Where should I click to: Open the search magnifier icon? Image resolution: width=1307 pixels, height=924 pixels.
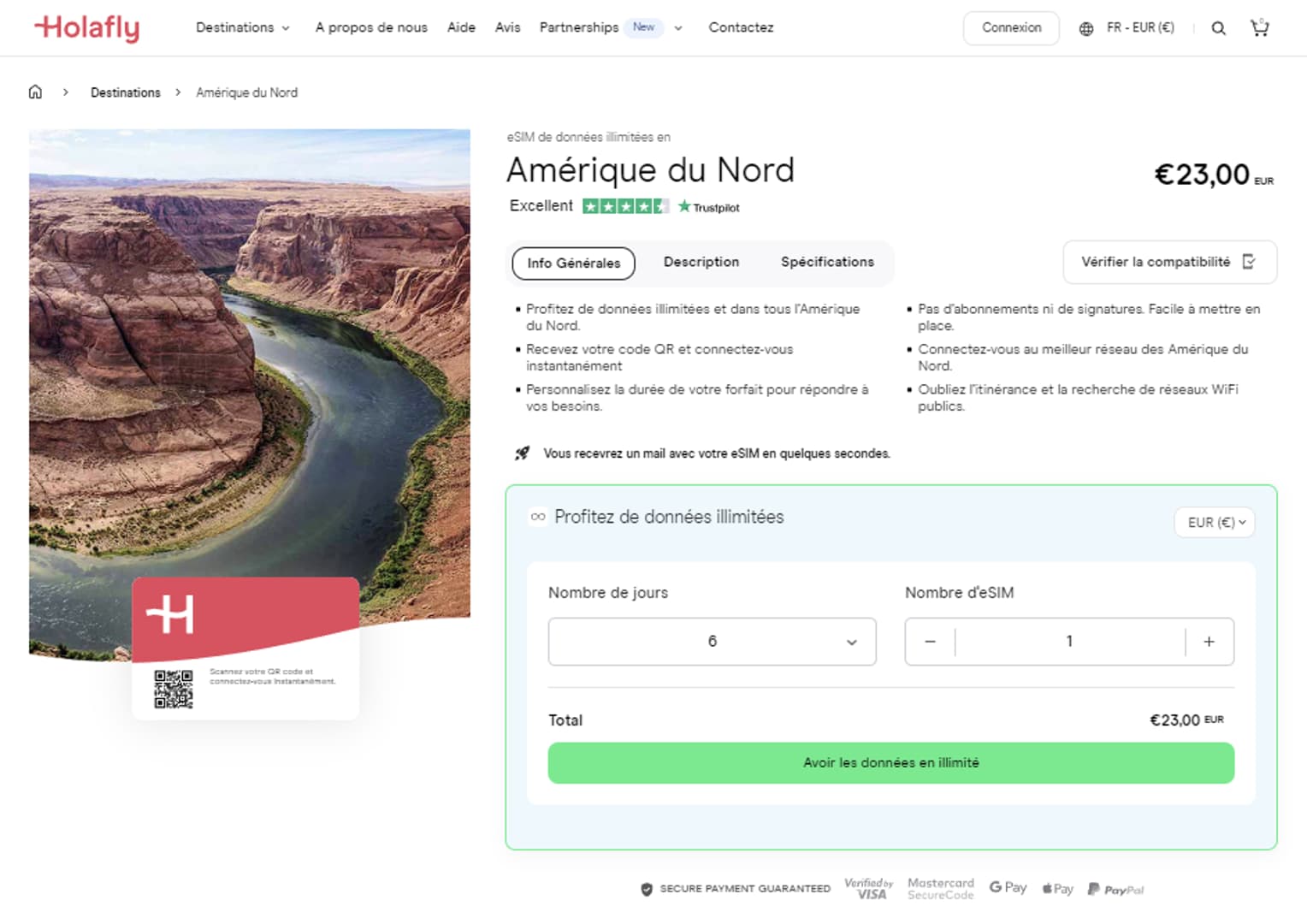1218,28
